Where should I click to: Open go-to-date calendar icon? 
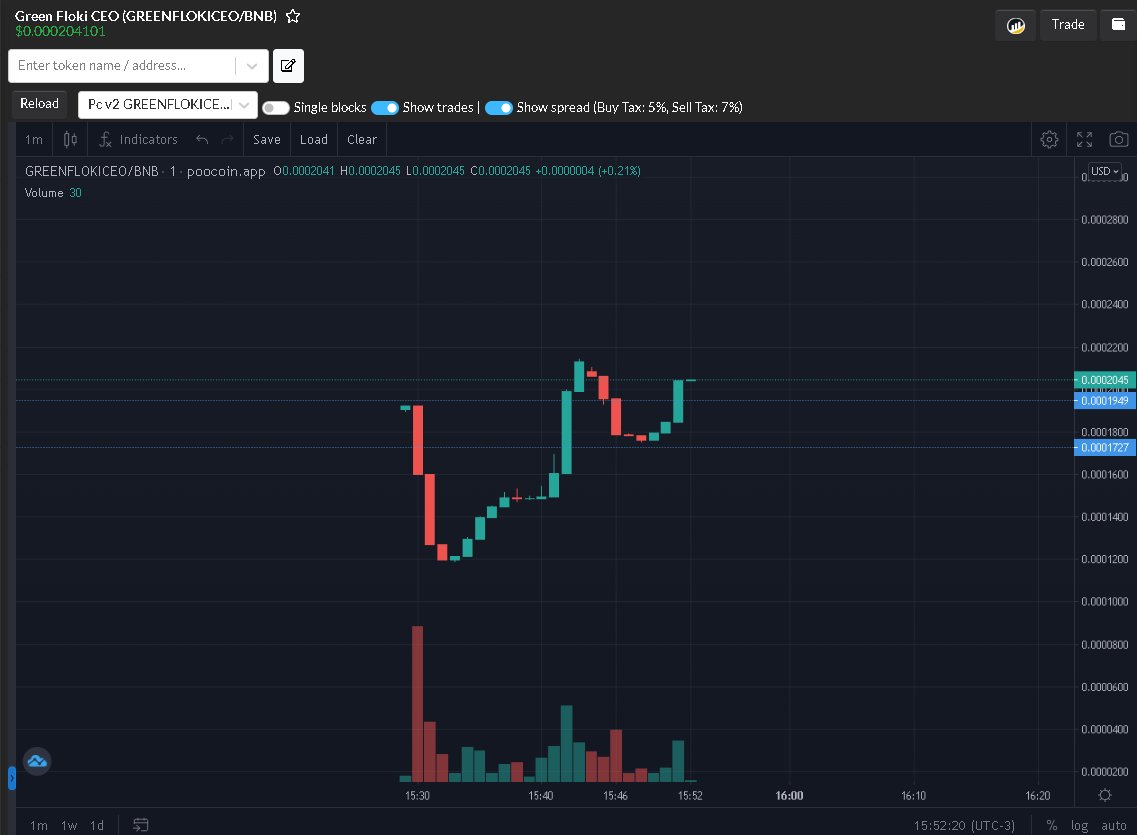point(141,825)
